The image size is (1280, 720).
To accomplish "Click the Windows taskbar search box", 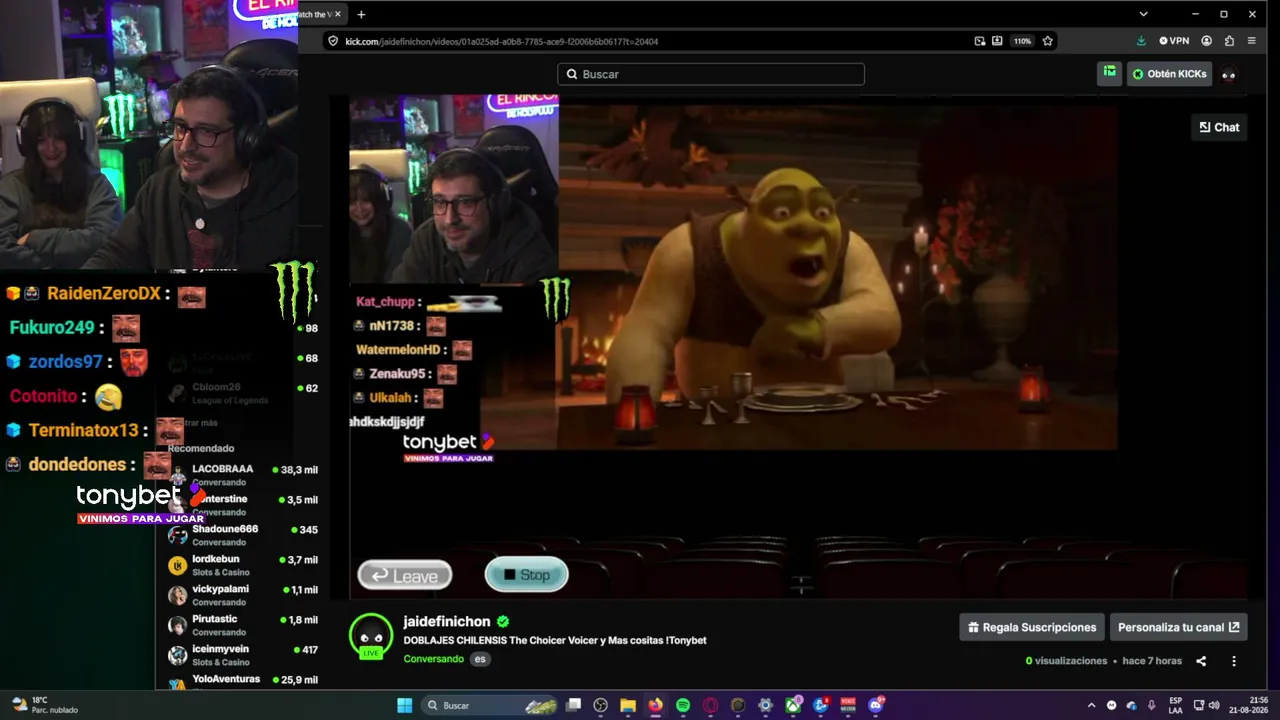I will click(491, 705).
